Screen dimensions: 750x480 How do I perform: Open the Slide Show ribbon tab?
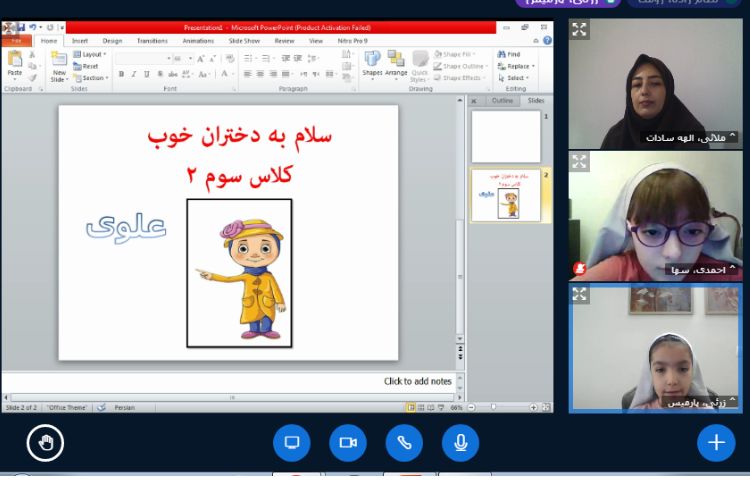(244, 41)
